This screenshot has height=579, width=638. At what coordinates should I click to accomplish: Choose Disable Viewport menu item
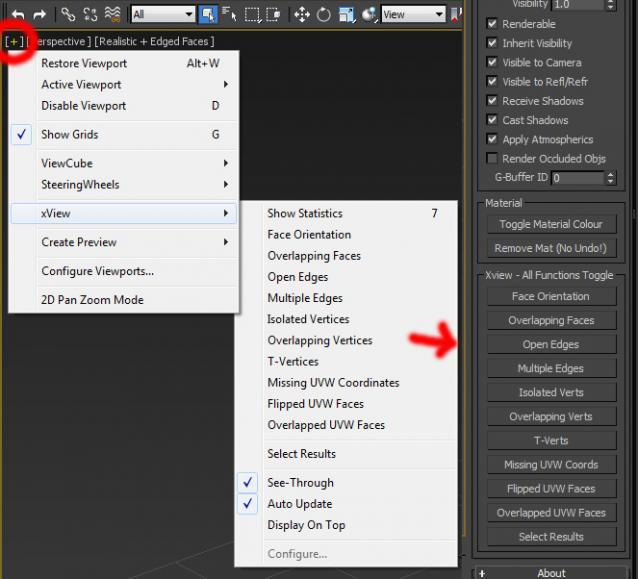click(124, 106)
